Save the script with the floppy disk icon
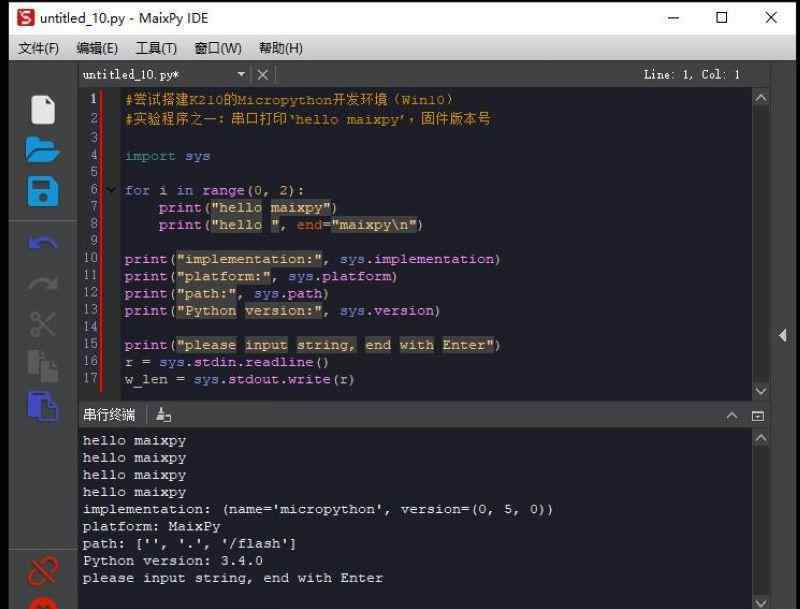 43,191
